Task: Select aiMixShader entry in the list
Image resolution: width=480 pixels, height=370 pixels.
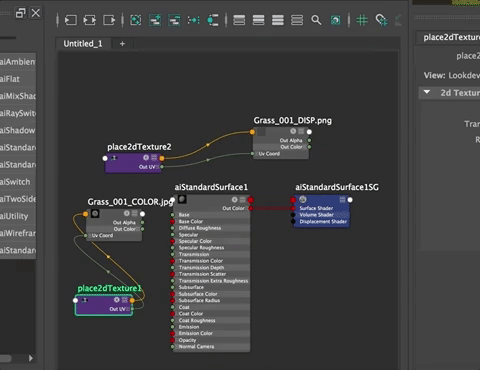Action: 18,96
